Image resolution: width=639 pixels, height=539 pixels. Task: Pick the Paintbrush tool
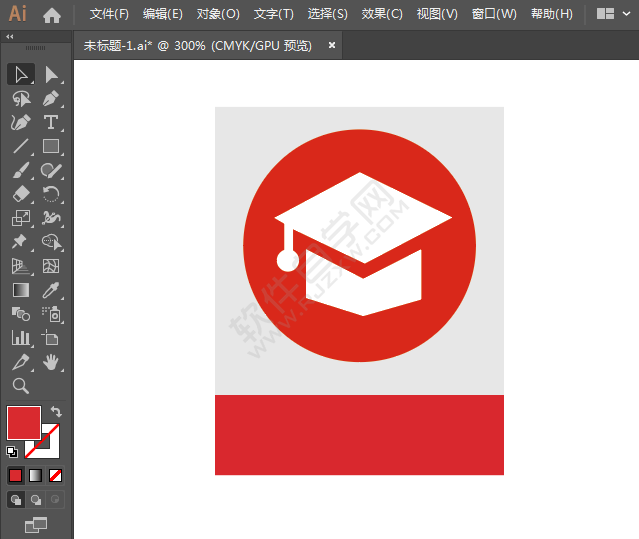coord(20,170)
